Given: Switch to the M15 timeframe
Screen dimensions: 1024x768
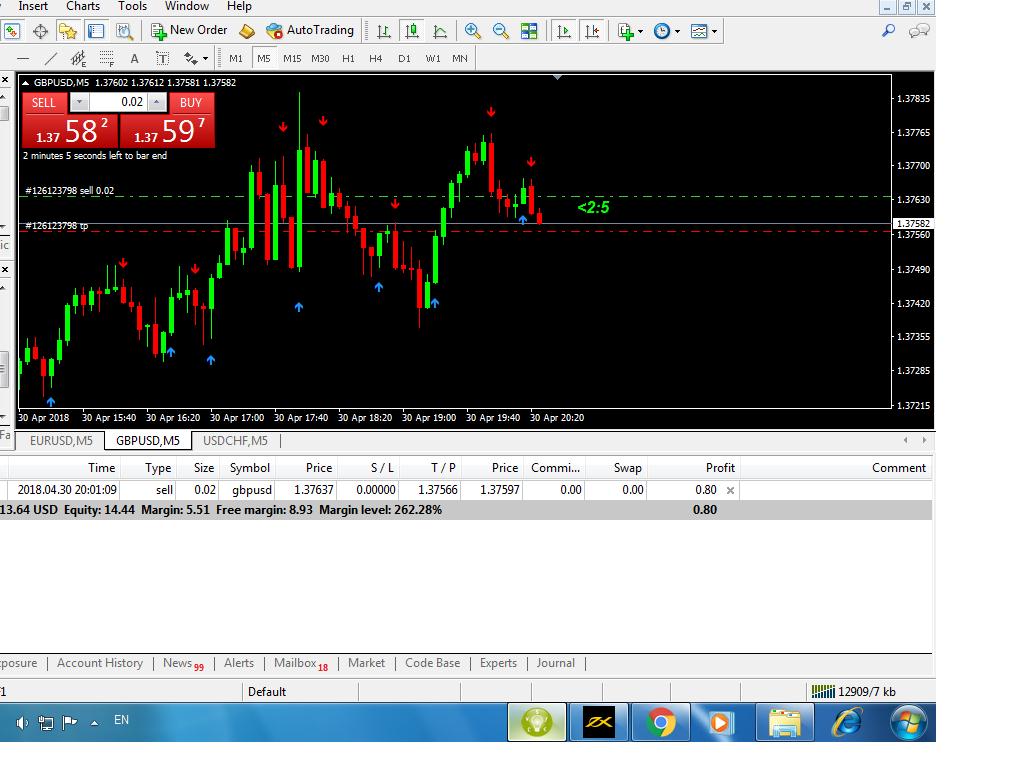Looking at the screenshot, I should (292, 59).
